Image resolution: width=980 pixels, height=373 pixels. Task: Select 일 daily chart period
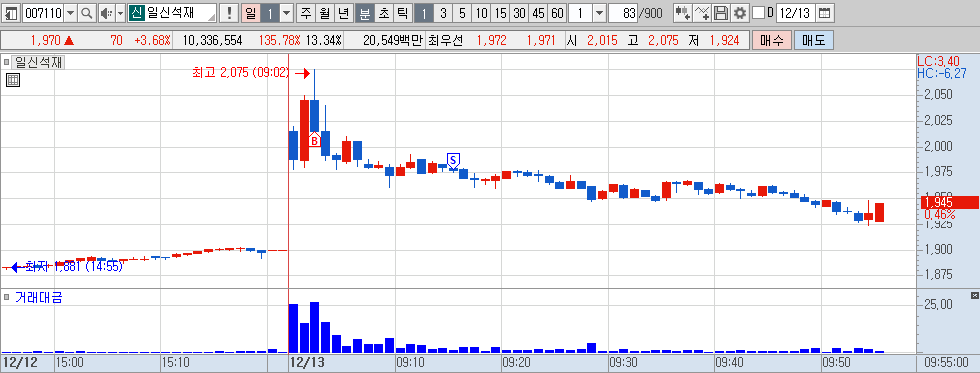point(251,12)
